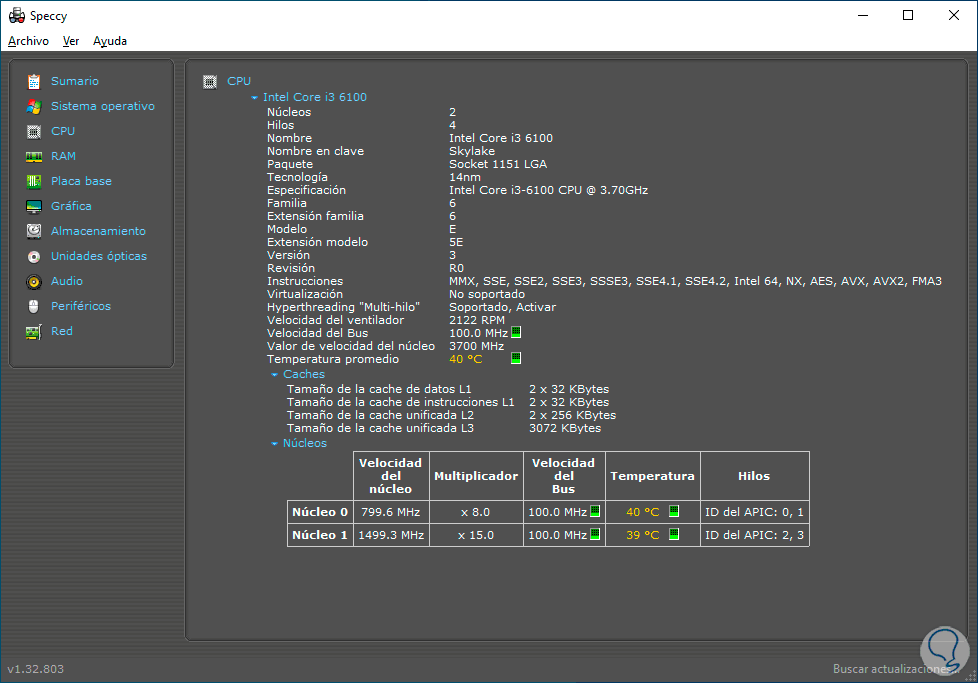This screenshot has height=683, width=978.
Task: Click the Audio speaker icon
Action: click(34, 281)
